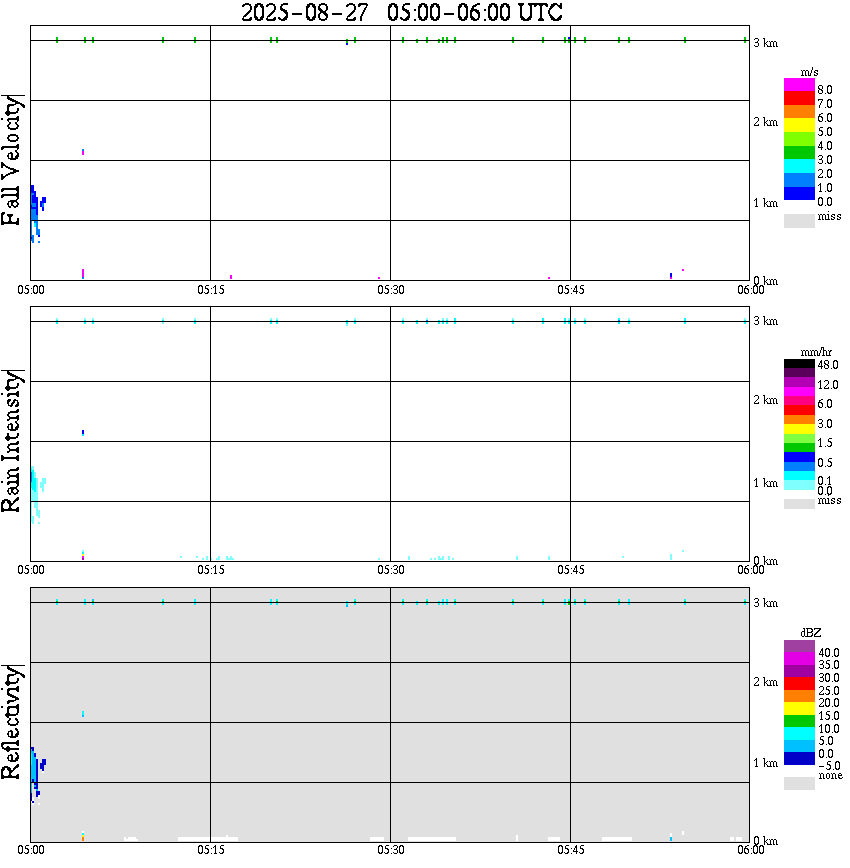The width and height of the screenshot is (850, 868).
Task: Select the orange swatch in the Fall Velocity legend
Action: pos(799,111)
